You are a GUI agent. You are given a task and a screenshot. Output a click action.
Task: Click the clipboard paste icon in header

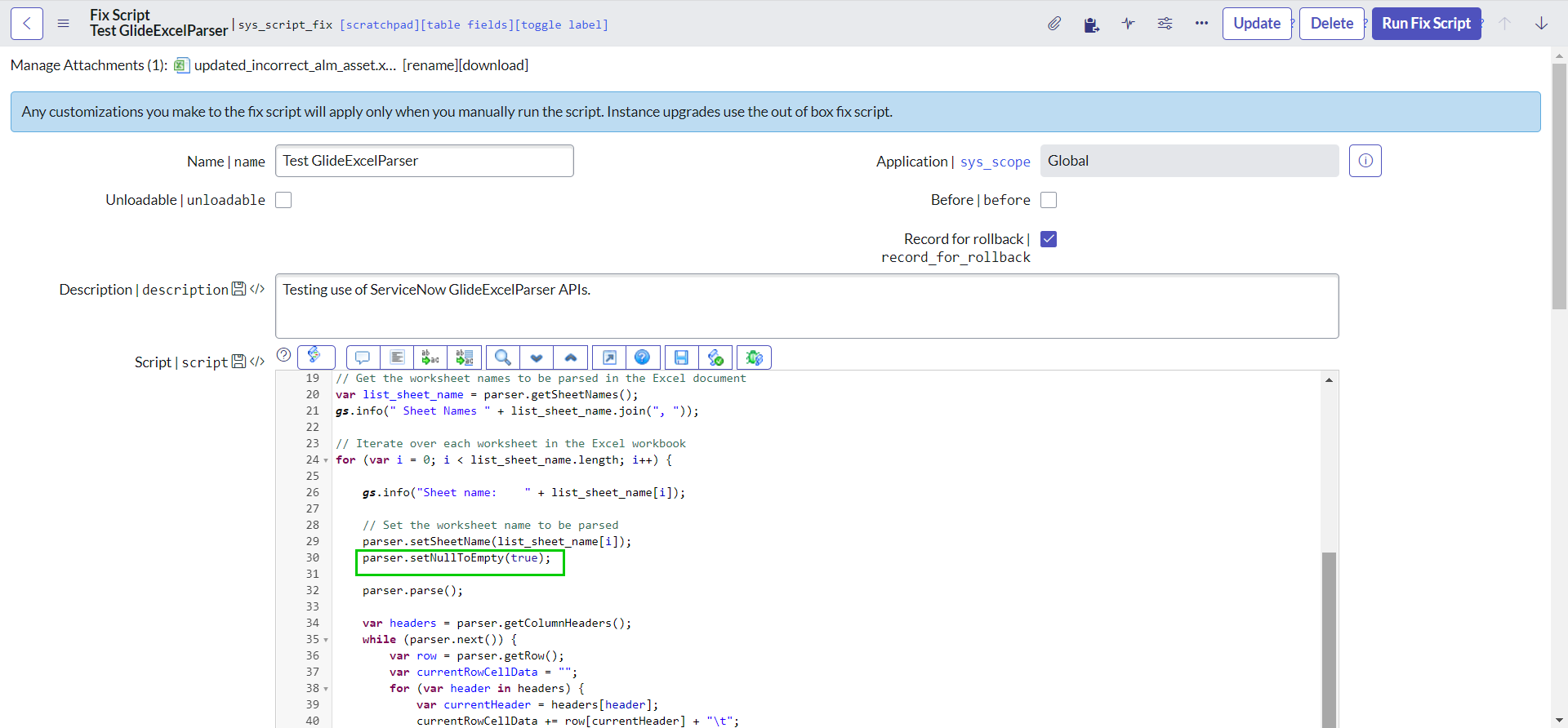[1091, 24]
